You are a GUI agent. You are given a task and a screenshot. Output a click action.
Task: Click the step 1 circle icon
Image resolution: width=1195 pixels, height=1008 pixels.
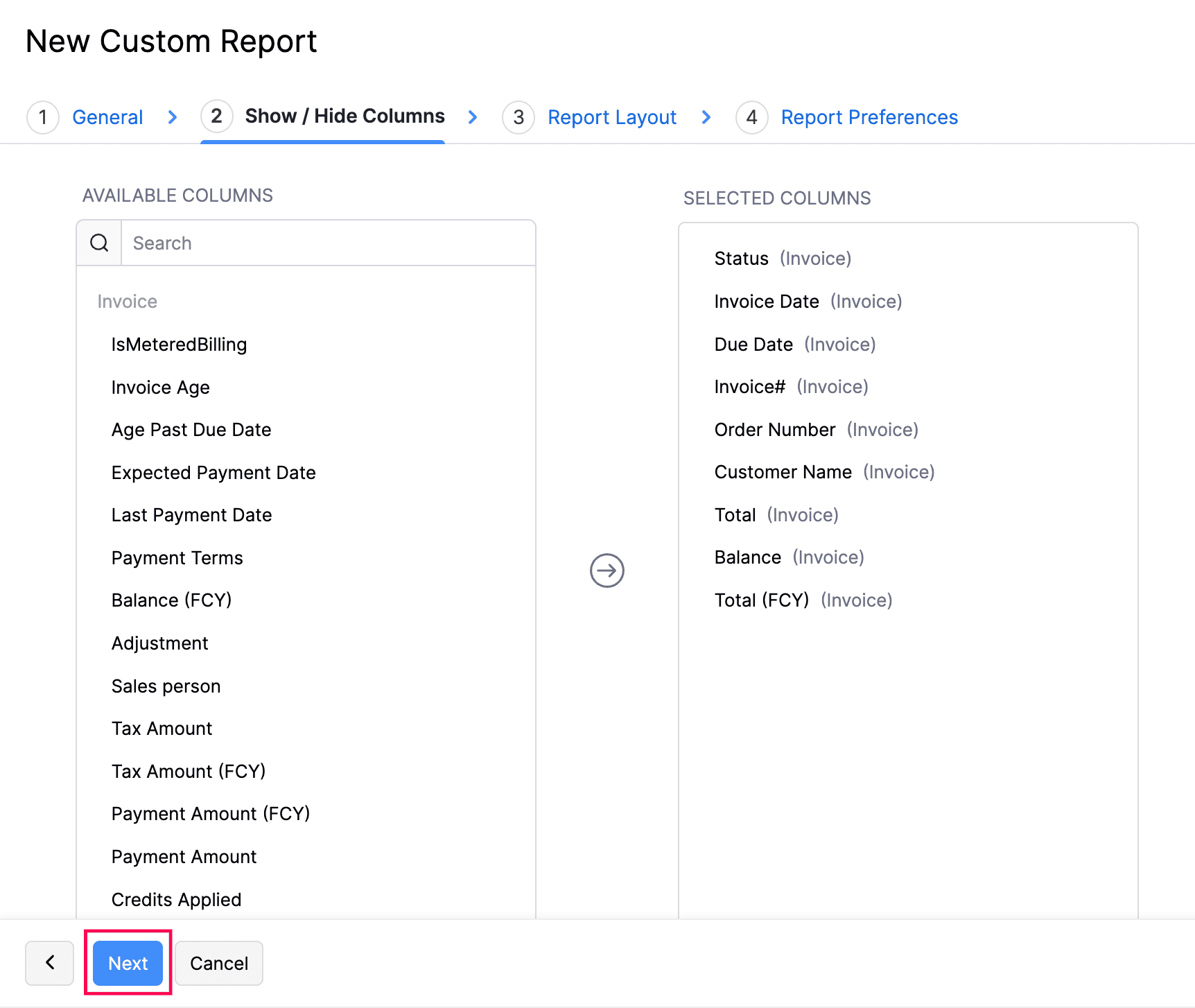pyautogui.click(x=43, y=117)
